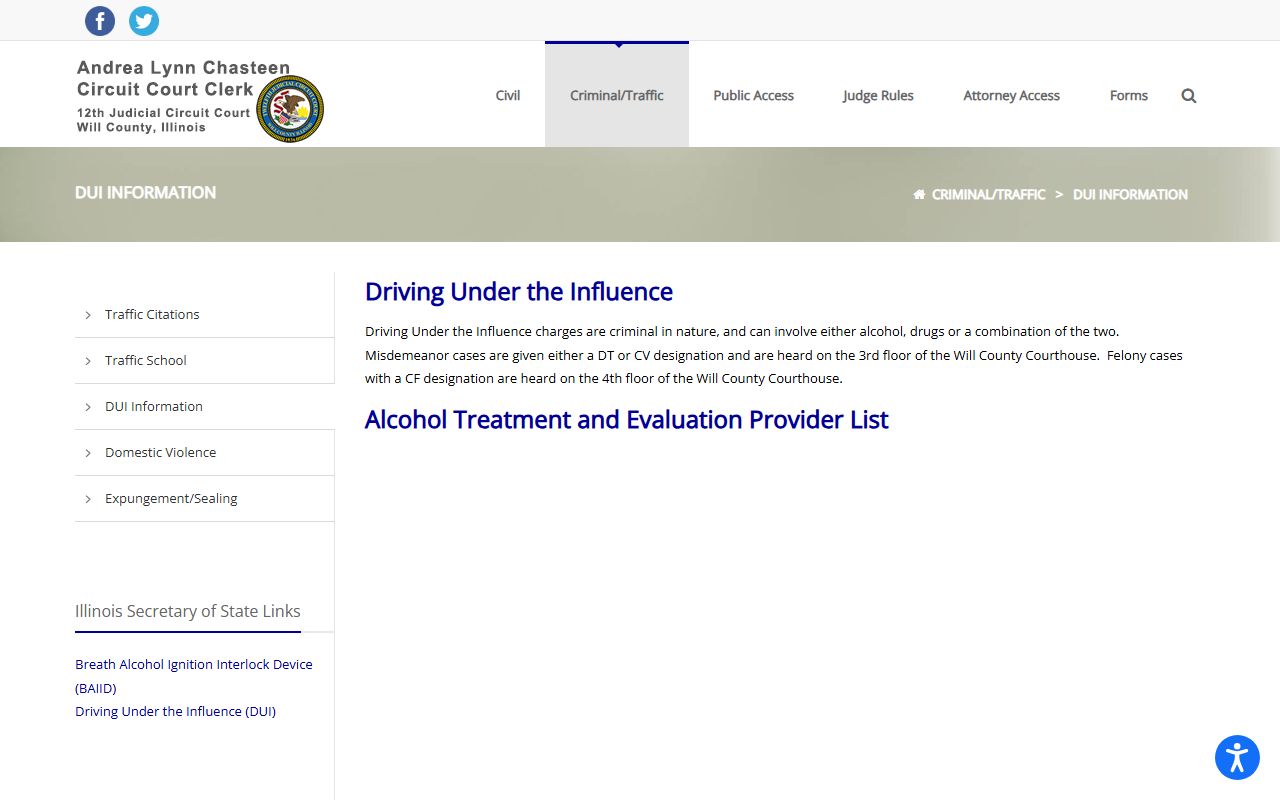Open Driving Under the Influence (DUI) link
This screenshot has width=1280, height=800.
[175, 711]
